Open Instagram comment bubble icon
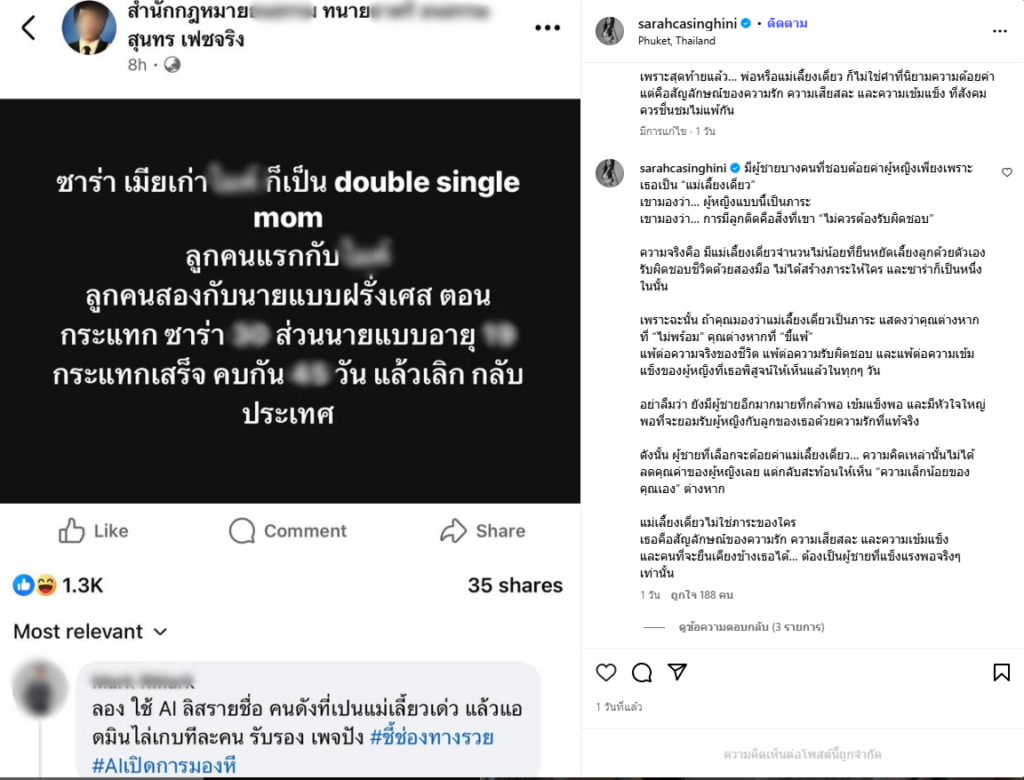This screenshot has height=780, width=1024. click(x=642, y=672)
